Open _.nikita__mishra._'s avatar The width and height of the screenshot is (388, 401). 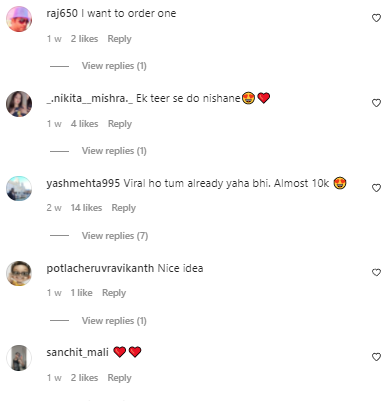19,104
